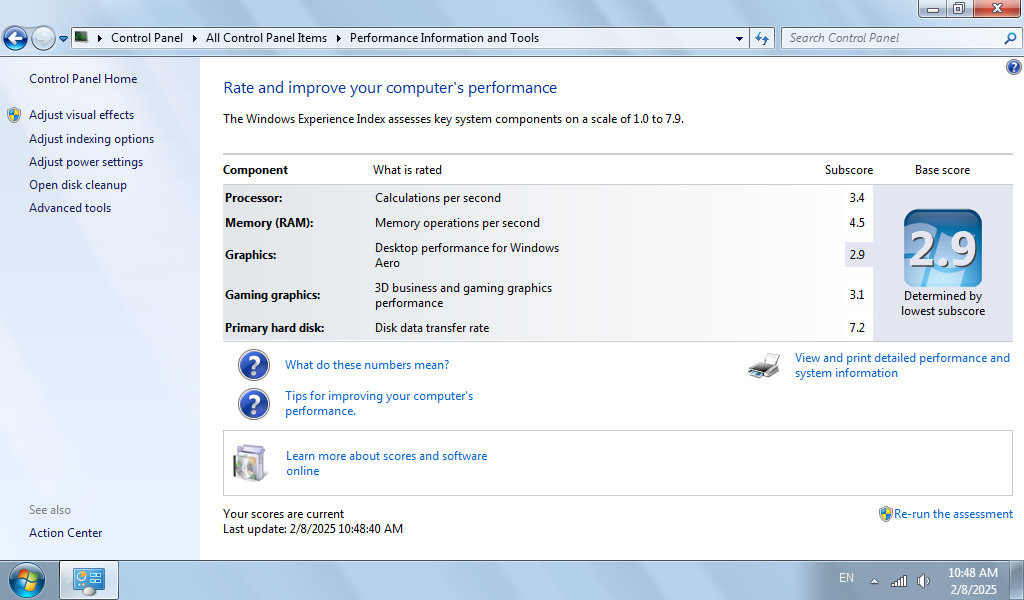Click the network signal icon in the tray
1024x600 pixels.
click(x=899, y=580)
